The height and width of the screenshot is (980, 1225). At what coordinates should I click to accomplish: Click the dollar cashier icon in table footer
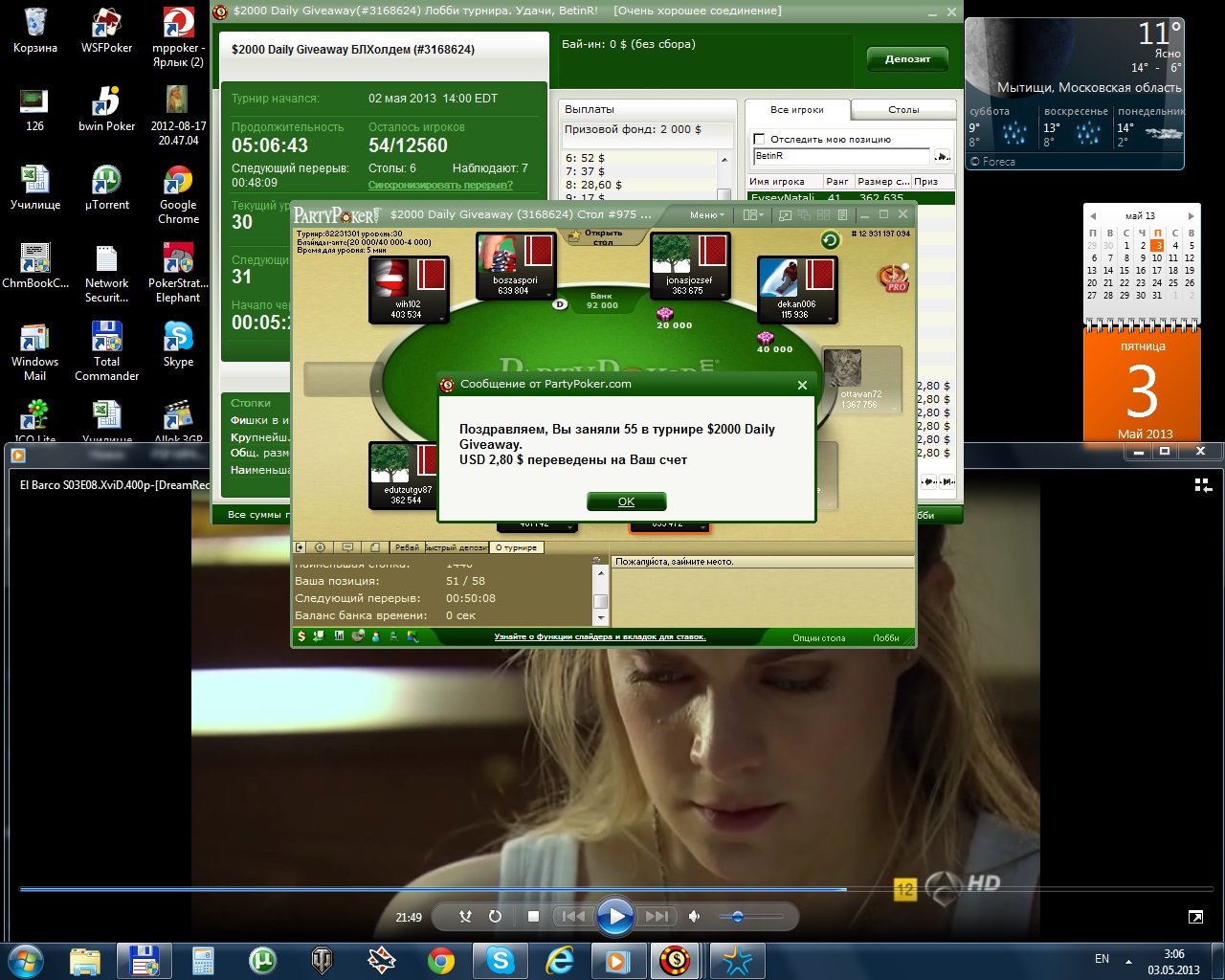pos(301,636)
